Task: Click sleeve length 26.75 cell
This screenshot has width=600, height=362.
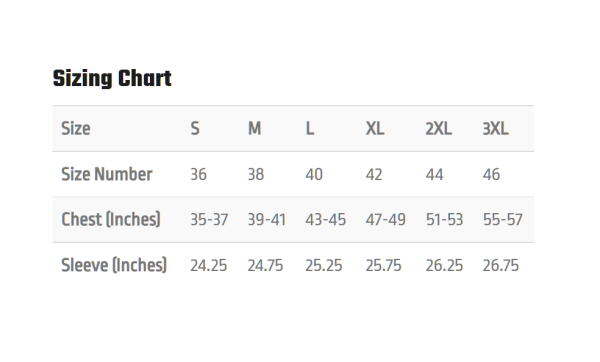Action: 501,266
